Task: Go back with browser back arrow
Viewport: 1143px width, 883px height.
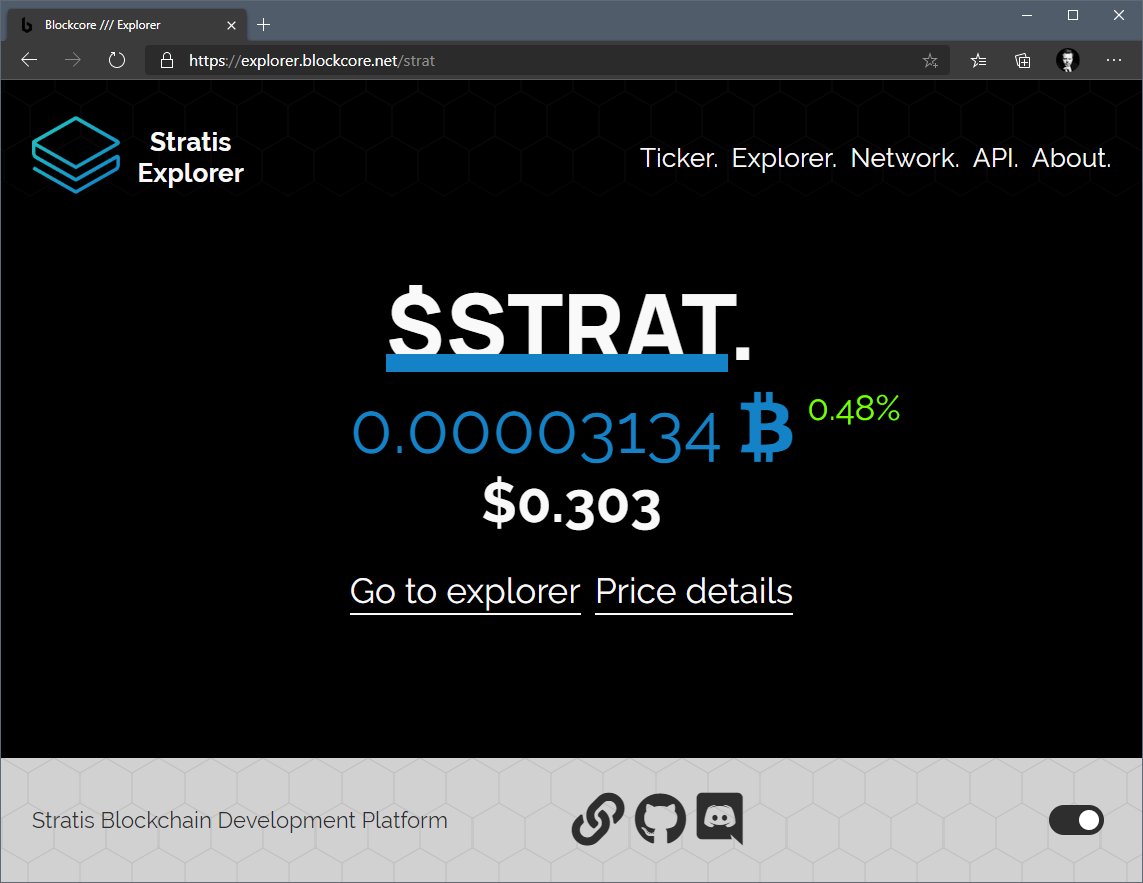Action: (x=29, y=60)
